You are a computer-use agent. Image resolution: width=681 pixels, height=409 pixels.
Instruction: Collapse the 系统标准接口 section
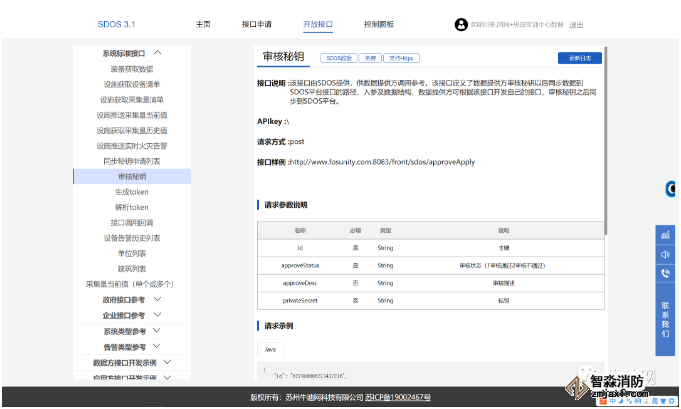tap(157, 52)
